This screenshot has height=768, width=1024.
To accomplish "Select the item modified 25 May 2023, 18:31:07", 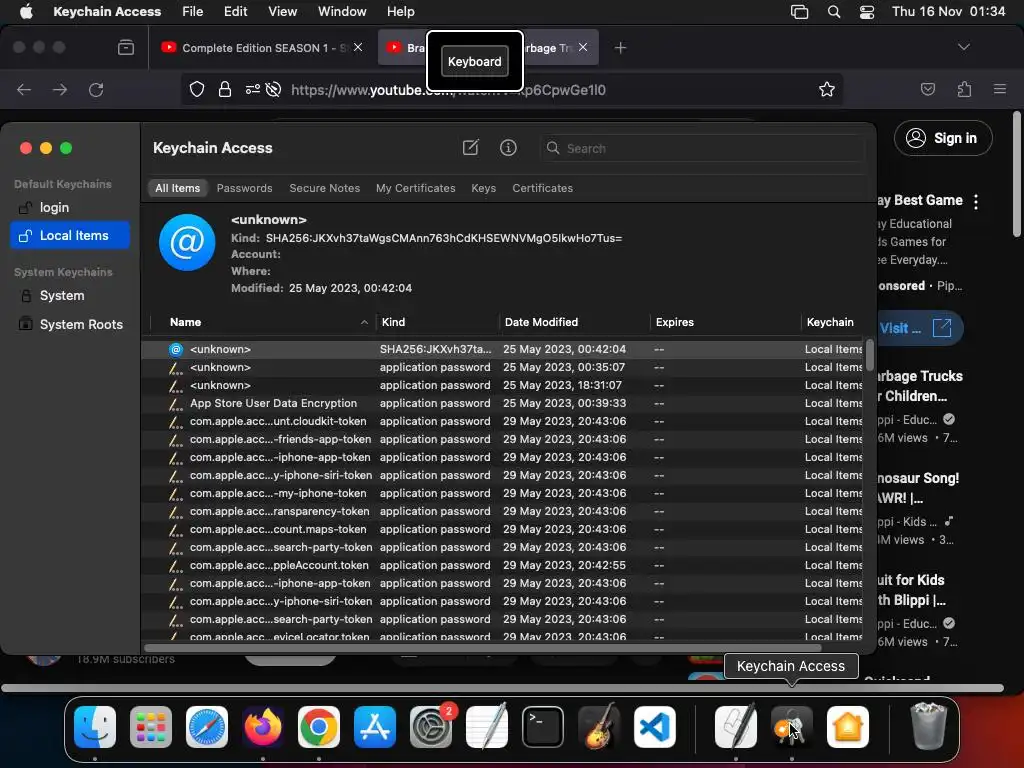I will pyautogui.click(x=503, y=385).
